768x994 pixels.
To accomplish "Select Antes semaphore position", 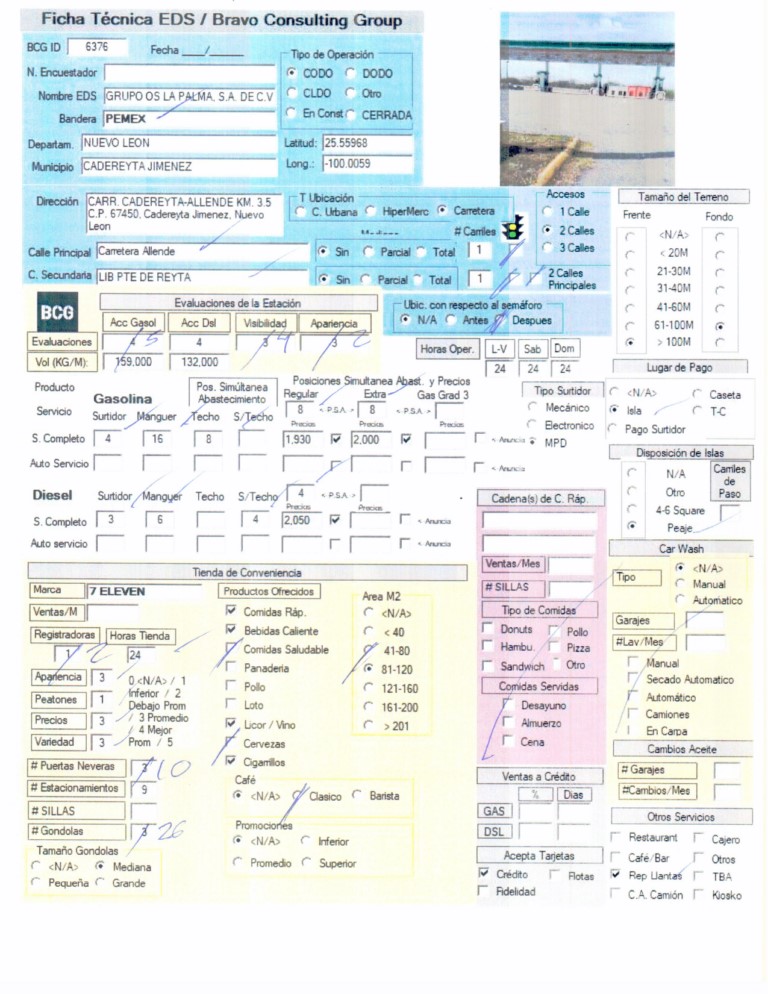I will 451,320.
